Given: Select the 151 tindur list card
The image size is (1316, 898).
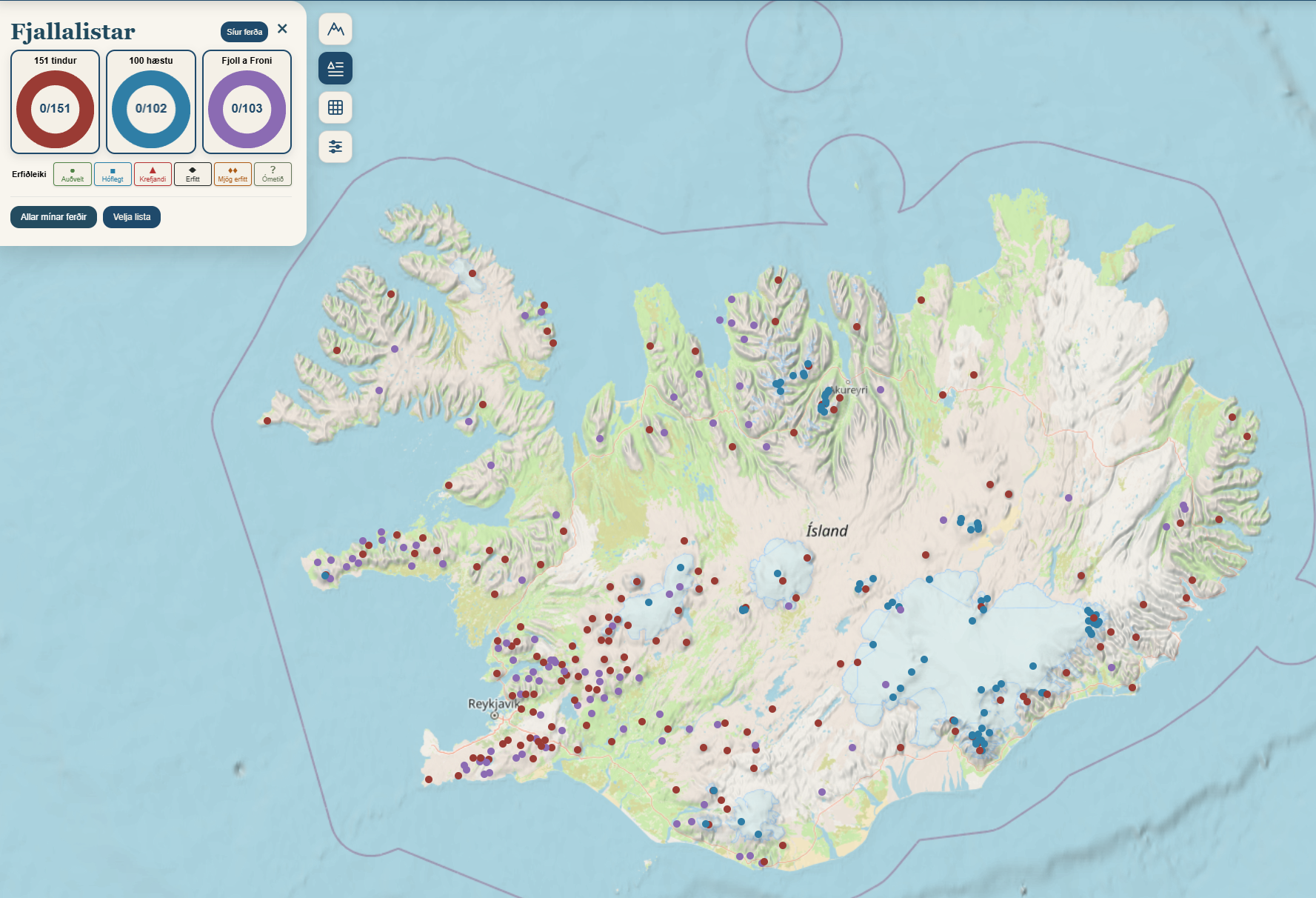Looking at the screenshot, I should [56, 102].
